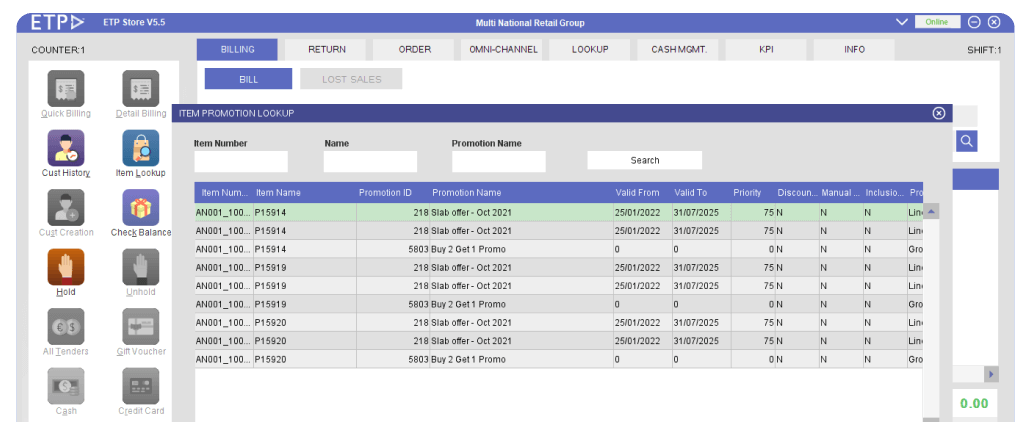Viewport: 1024px width, 422px height.
Task: Select P15920 Buy 2 Get 1 Promo row
Action: click(x=558, y=359)
